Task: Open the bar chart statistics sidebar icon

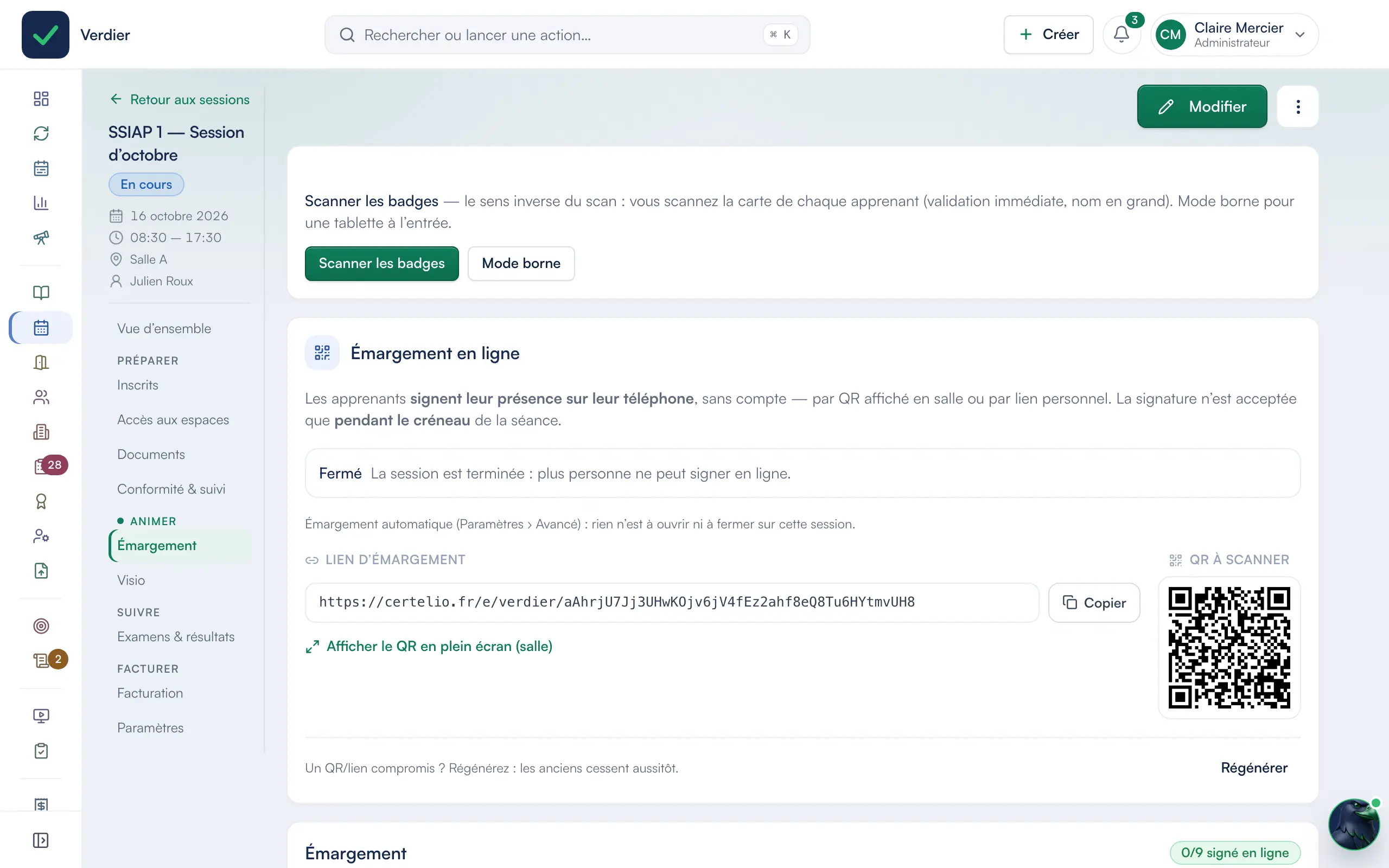Action: (41, 203)
